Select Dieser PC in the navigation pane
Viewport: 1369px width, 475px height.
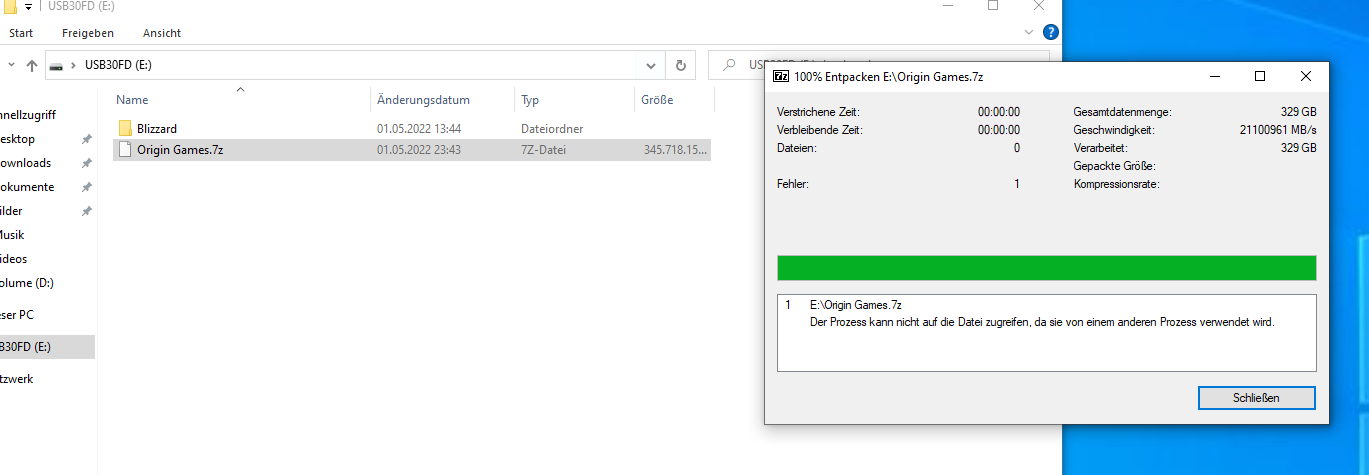tap(17, 315)
